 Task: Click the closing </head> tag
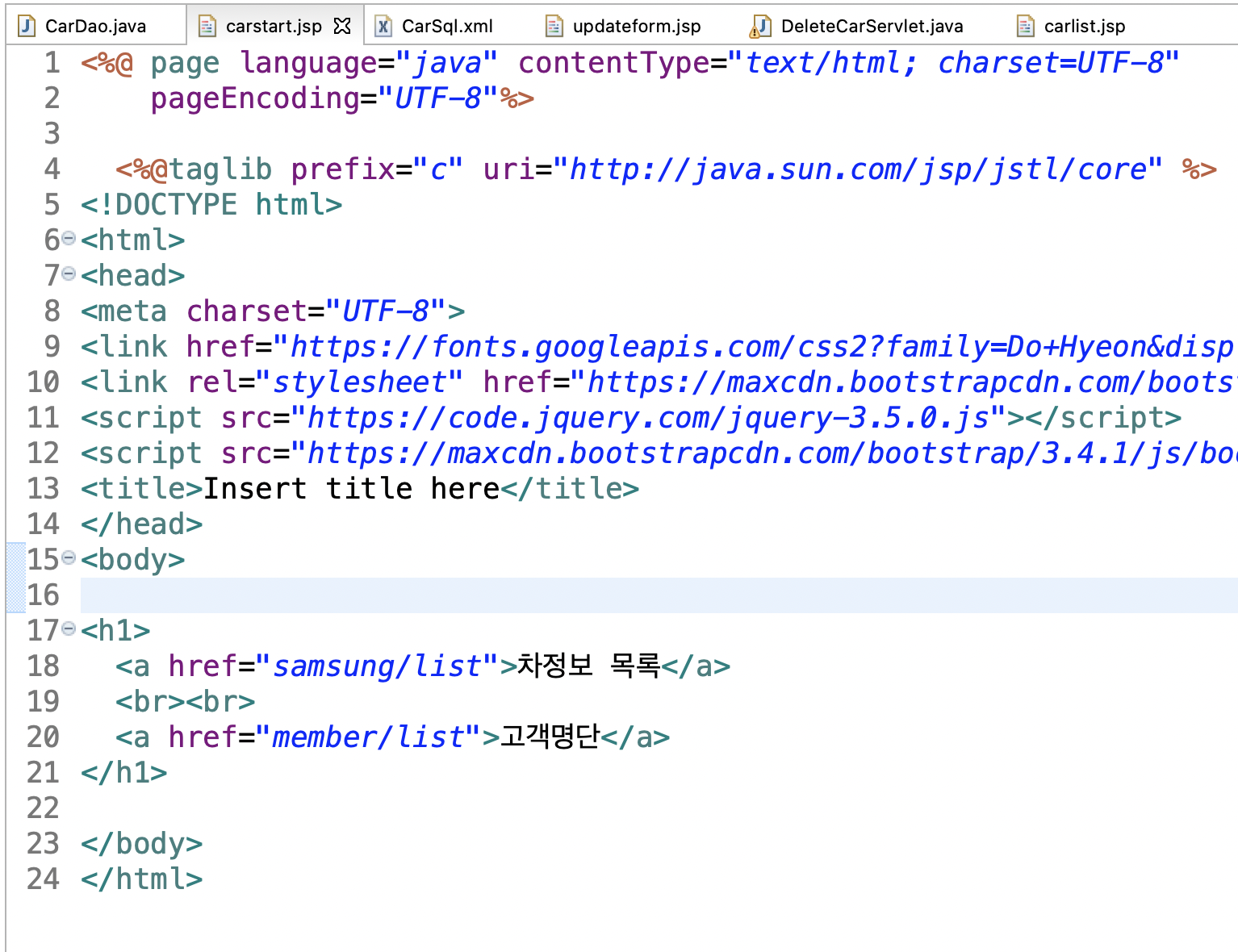(142, 524)
